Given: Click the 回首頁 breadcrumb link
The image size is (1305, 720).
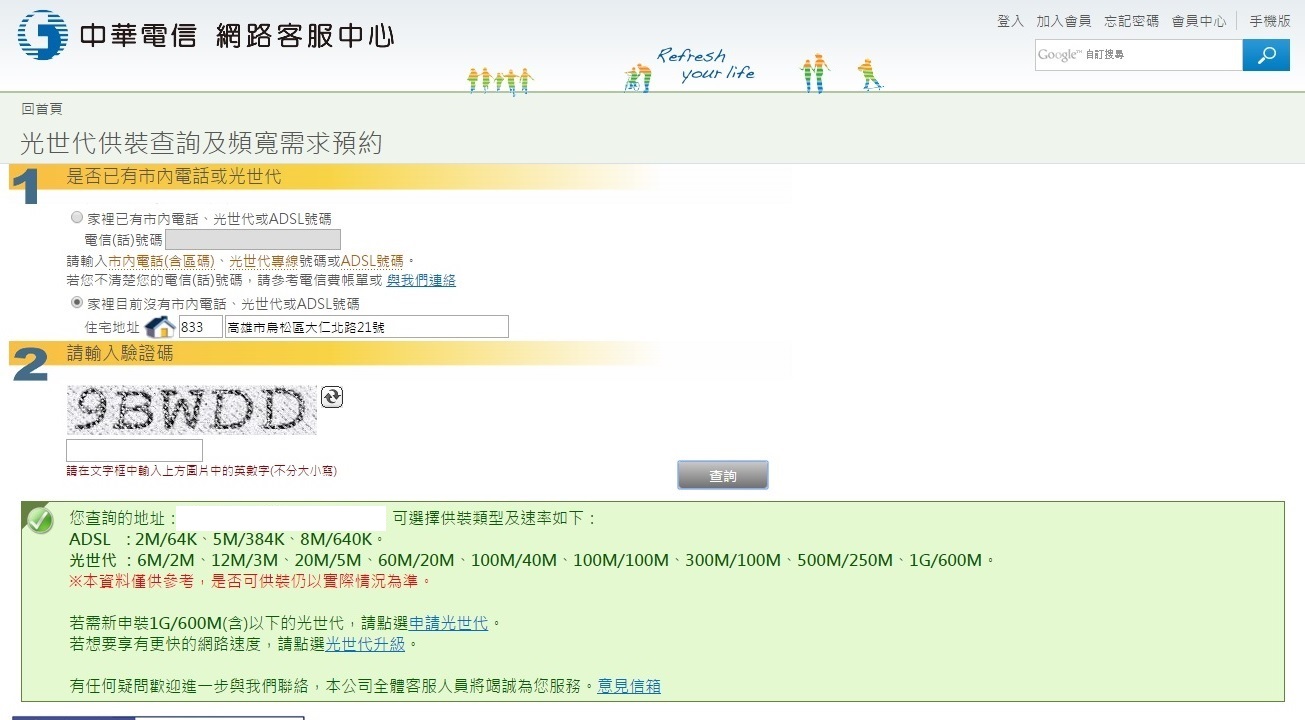Looking at the screenshot, I should 42,108.
